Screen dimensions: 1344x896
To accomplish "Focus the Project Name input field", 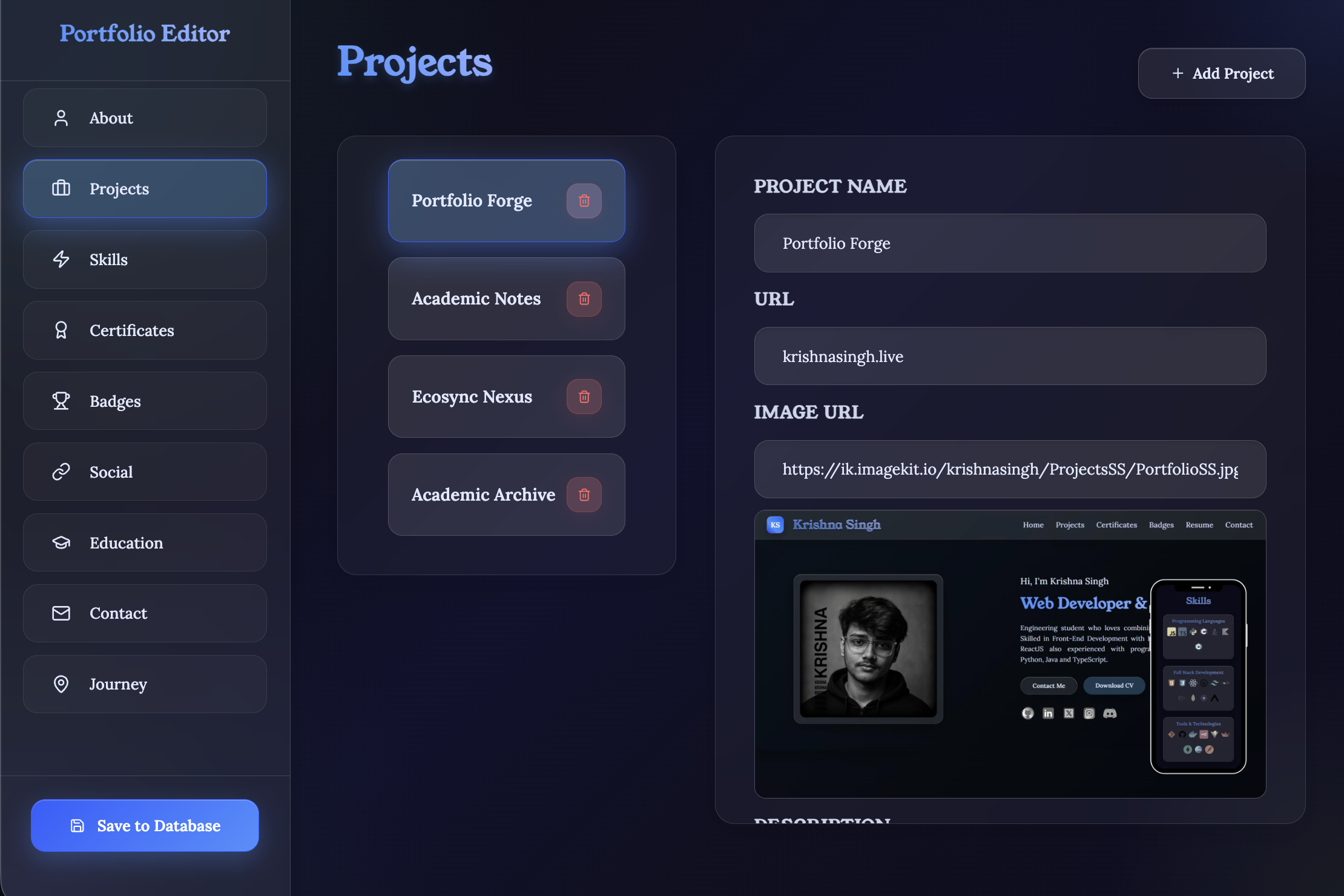I will coord(1010,243).
